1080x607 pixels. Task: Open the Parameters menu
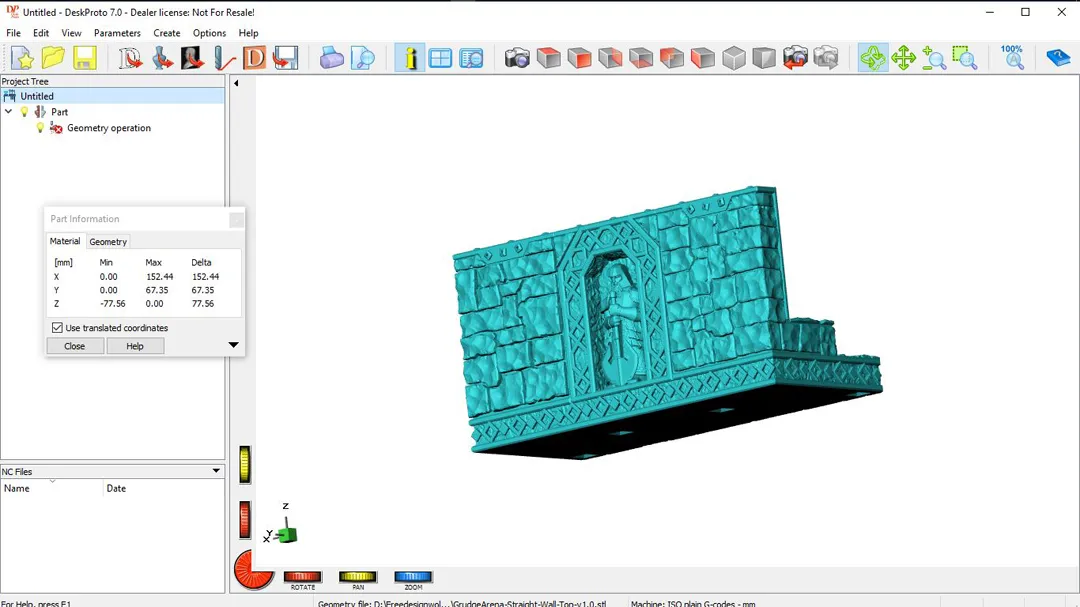(x=117, y=33)
